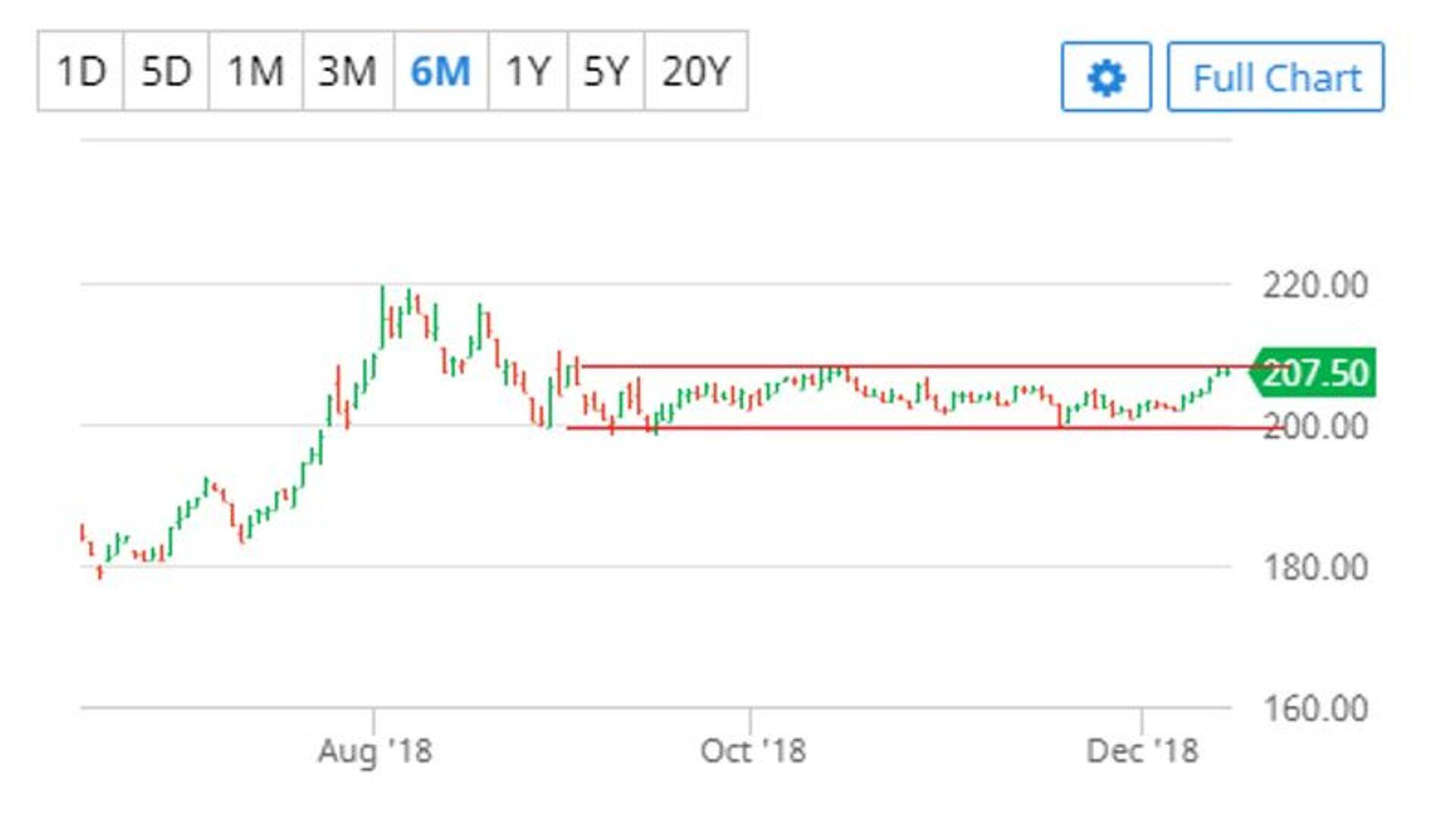Click the Dec '18 date marker
Viewport: 1456px width, 824px height.
pyautogui.click(x=1142, y=751)
